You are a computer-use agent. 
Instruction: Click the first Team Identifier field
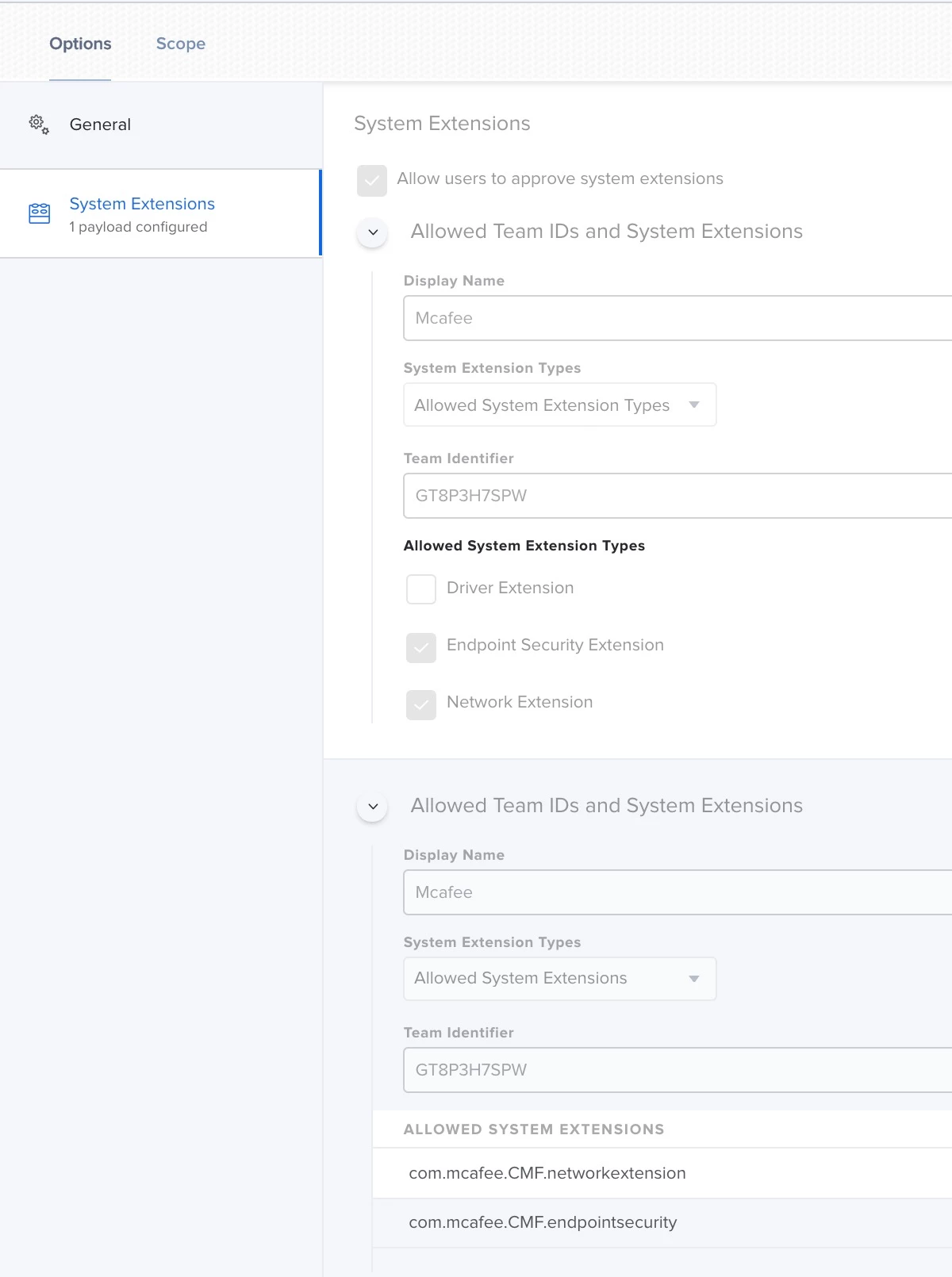tap(678, 496)
